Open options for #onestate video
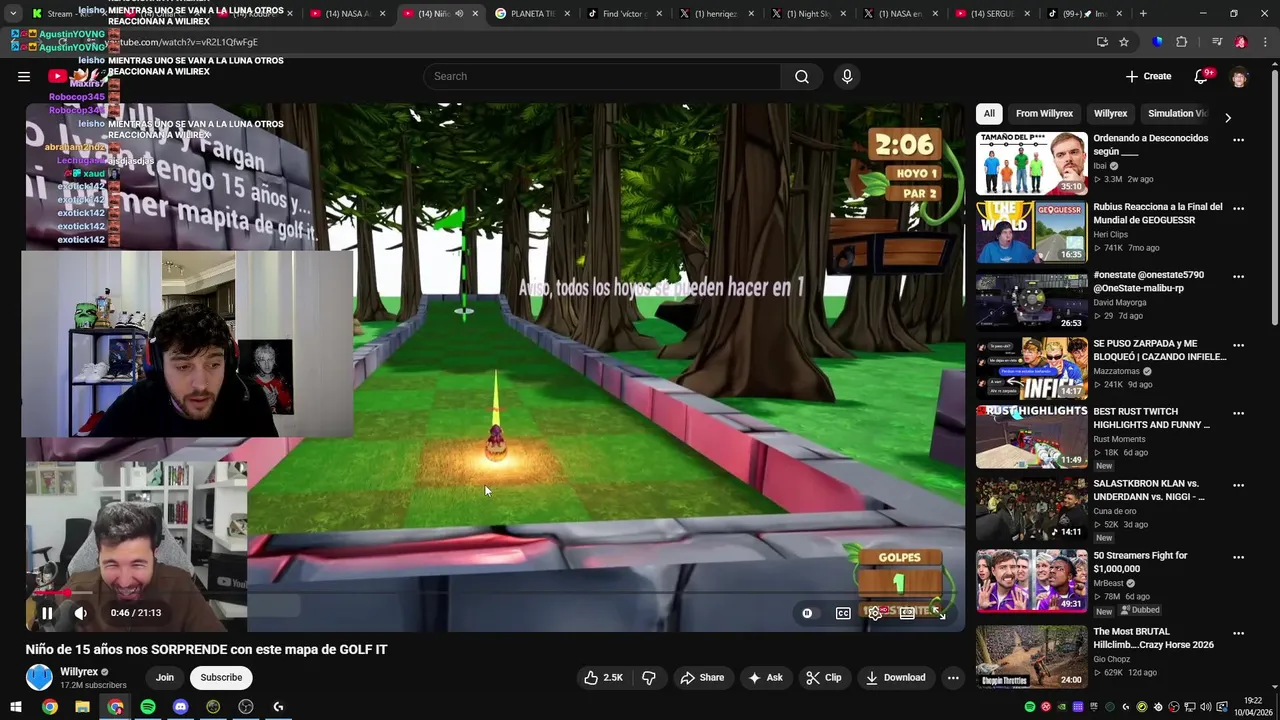1280x720 pixels. [1239, 276]
